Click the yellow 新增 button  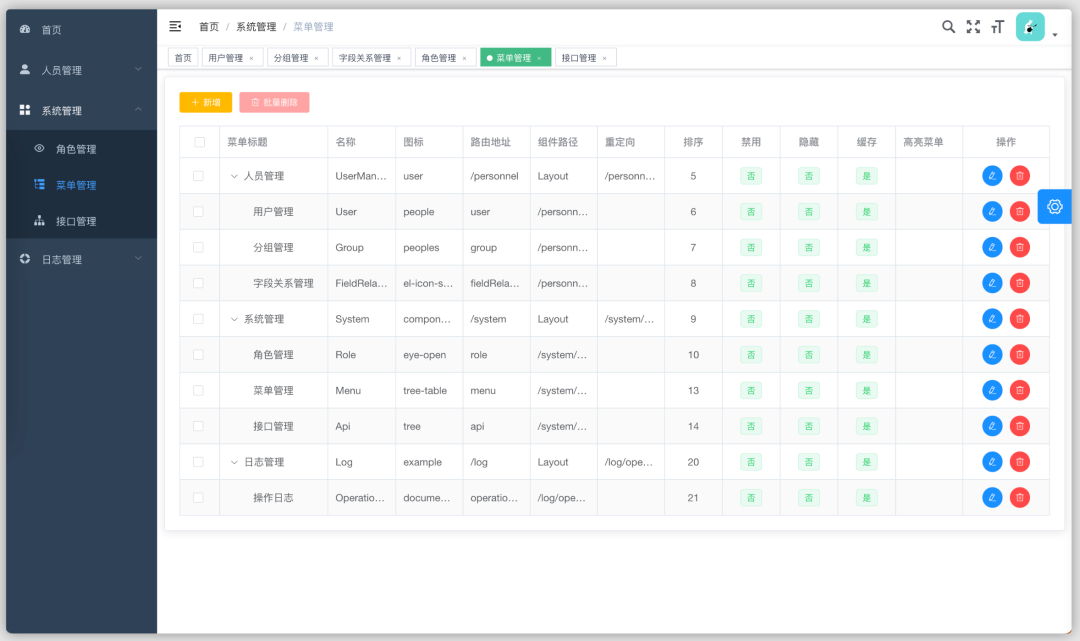tap(205, 102)
